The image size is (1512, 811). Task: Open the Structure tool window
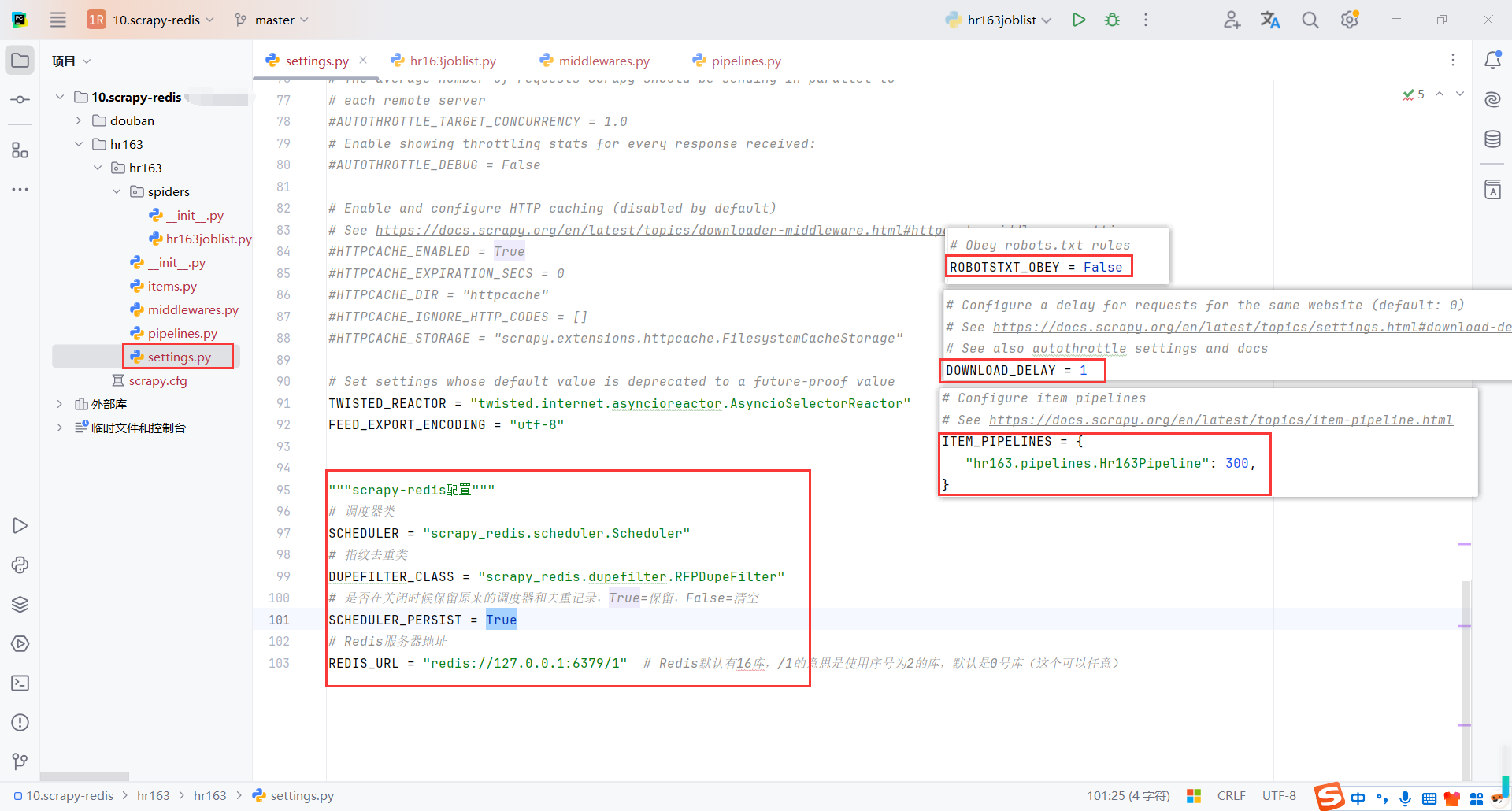[x=20, y=150]
